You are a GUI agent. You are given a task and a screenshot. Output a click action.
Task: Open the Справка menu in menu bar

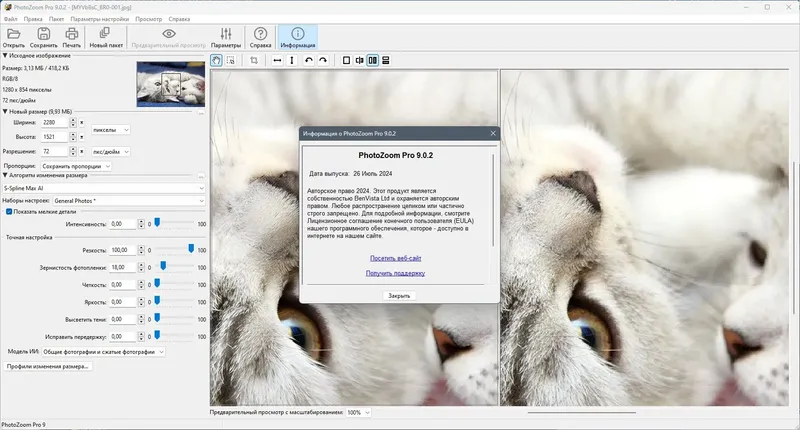[179, 19]
